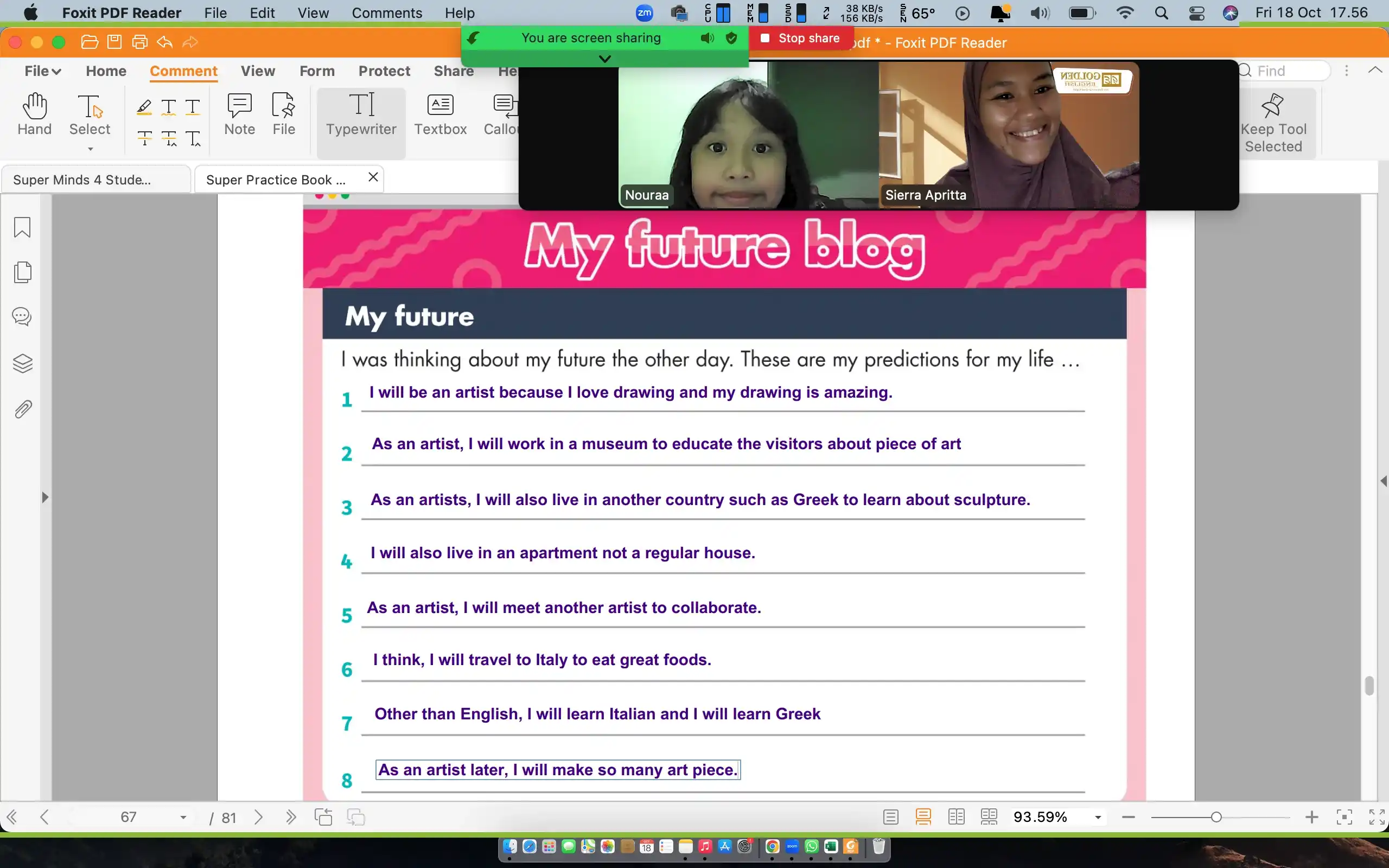
Task: Go to the next page
Action: [x=259, y=817]
